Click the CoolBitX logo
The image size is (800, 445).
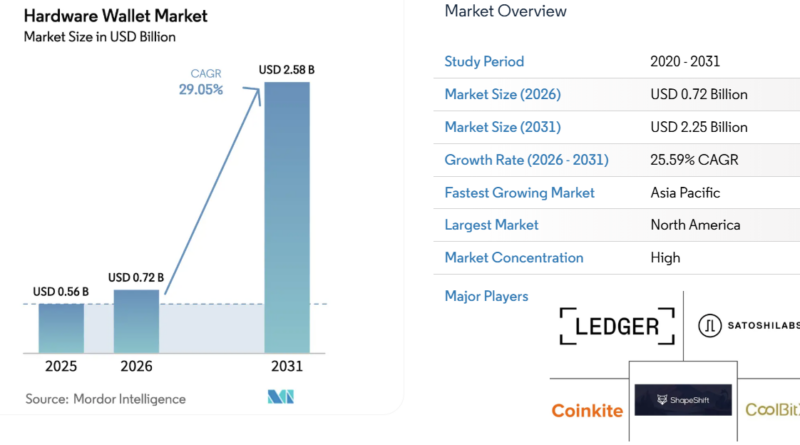[772, 410]
